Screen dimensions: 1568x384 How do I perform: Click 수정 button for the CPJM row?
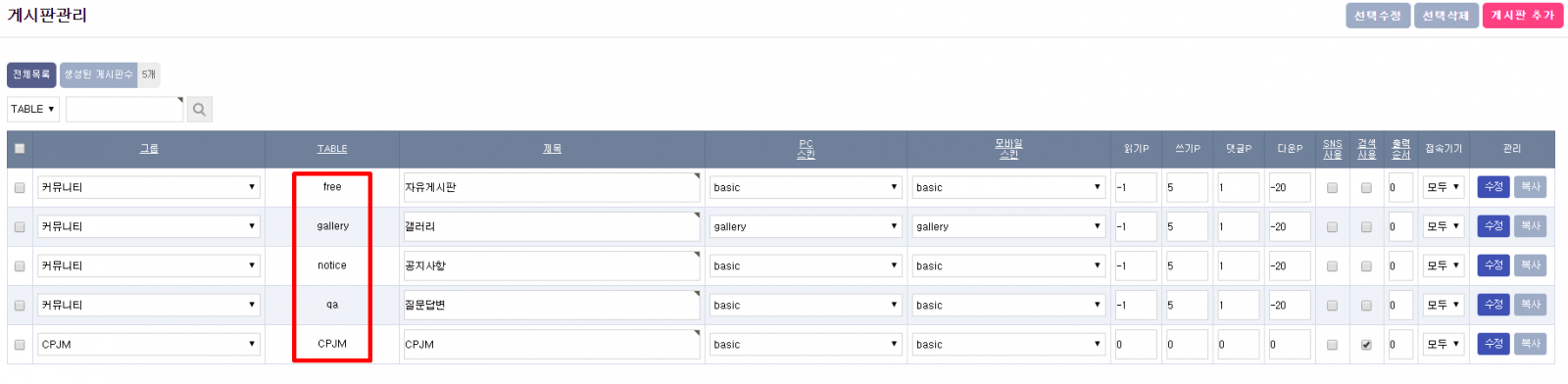1494,344
